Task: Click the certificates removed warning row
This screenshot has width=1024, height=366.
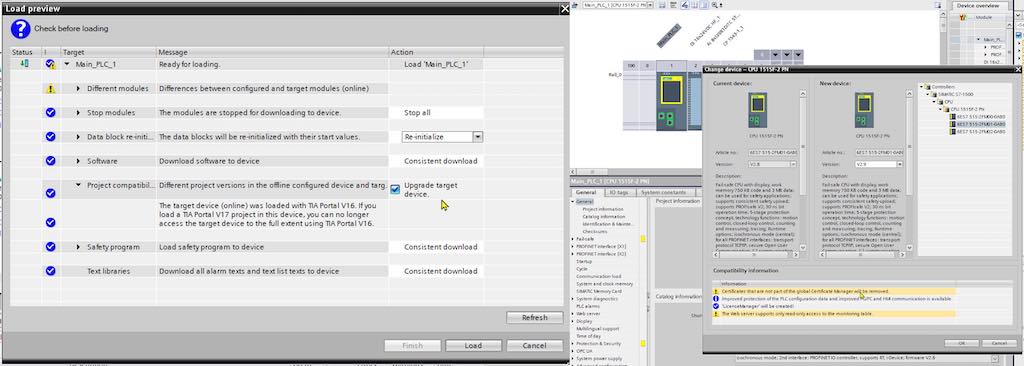Action: [x=834, y=291]
